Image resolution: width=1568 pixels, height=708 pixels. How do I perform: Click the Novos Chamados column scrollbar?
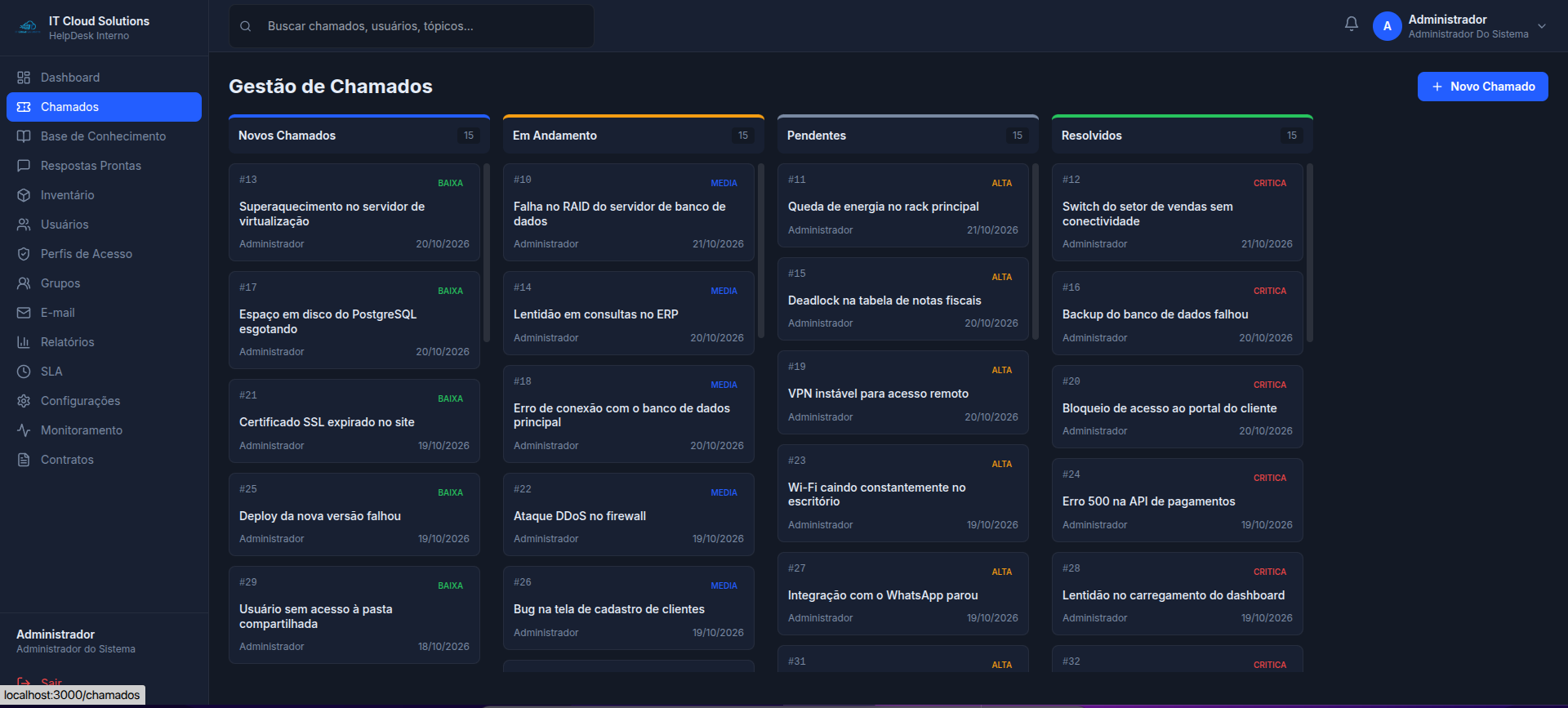coord(487,252)
